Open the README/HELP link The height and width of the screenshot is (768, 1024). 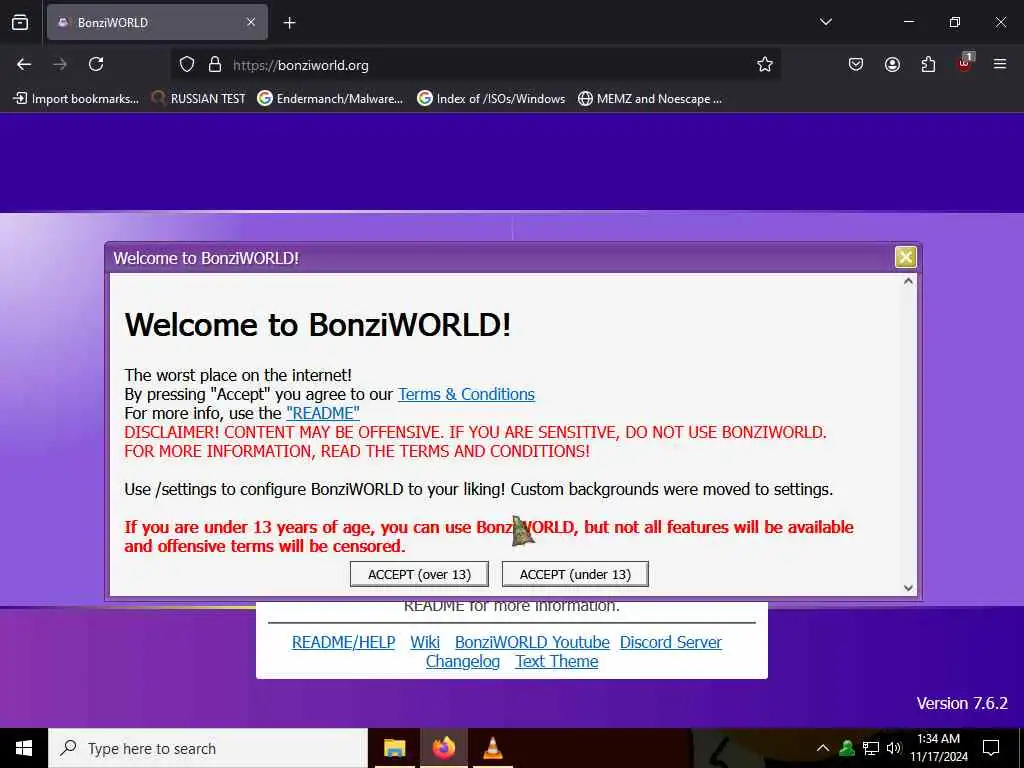(x=344, y=642)
